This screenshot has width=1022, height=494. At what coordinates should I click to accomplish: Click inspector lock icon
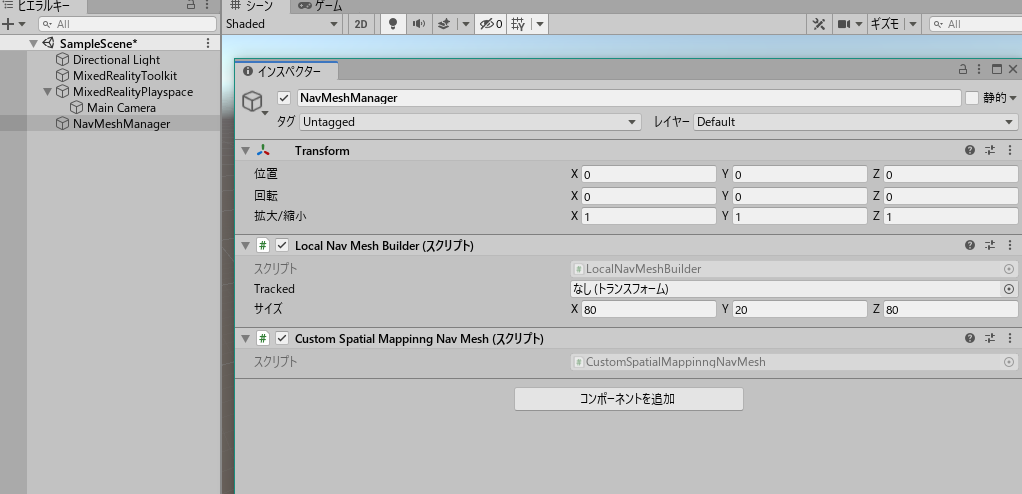pos(963,69)
